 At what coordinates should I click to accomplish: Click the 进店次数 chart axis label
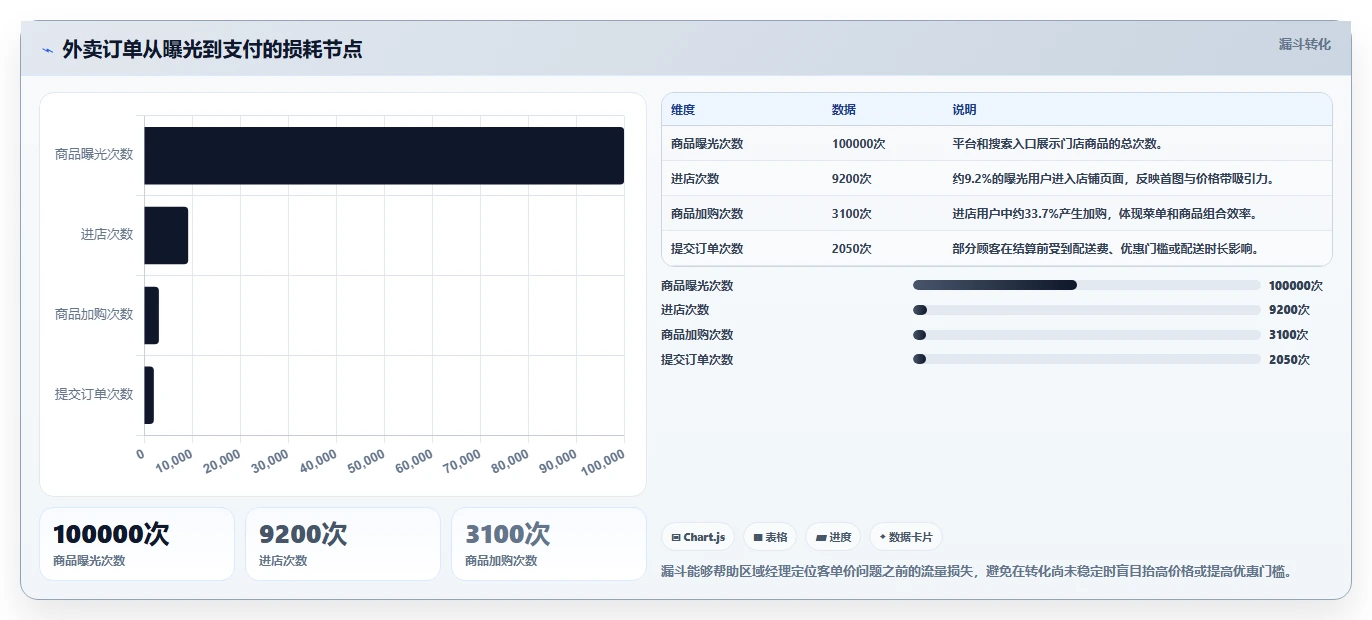107,235
